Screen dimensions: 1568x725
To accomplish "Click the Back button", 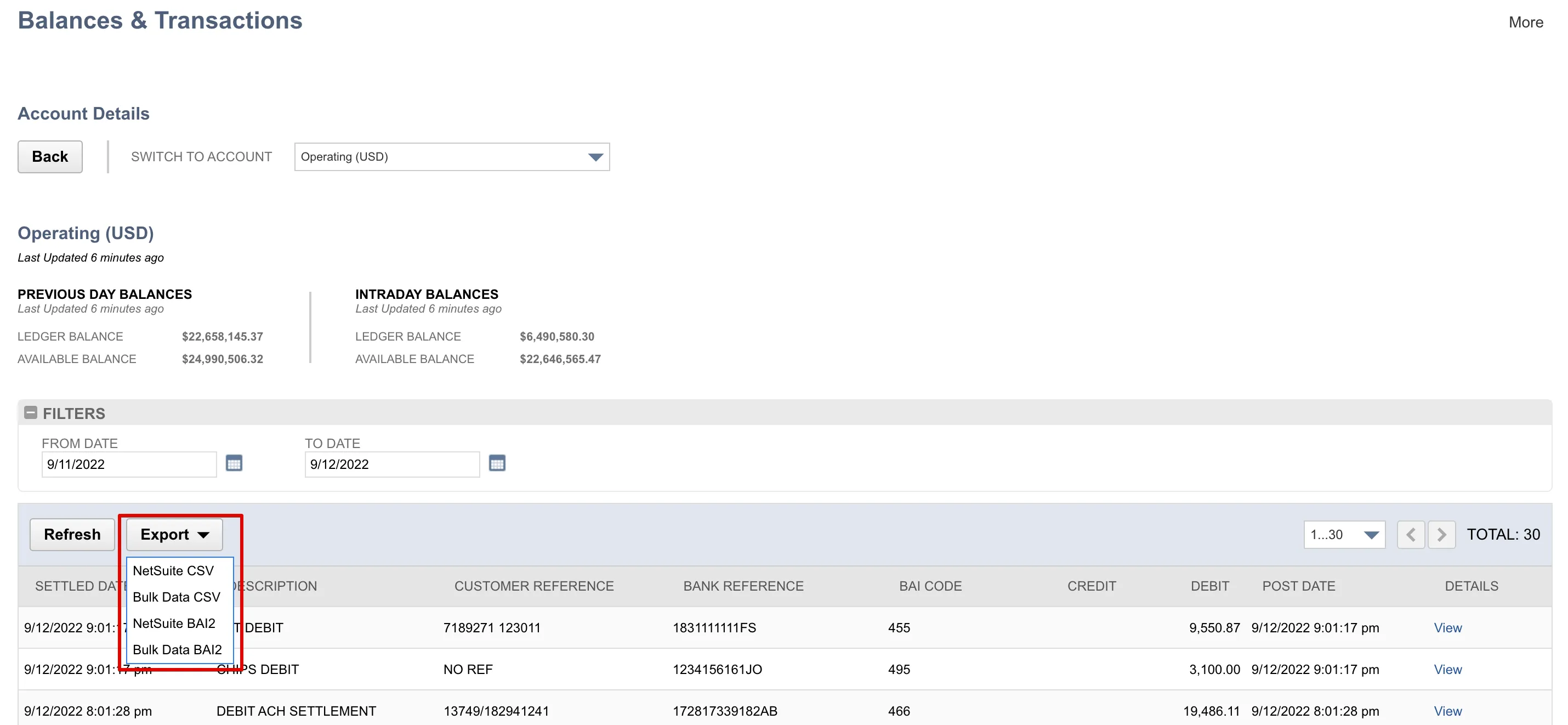I will [50, 157].
